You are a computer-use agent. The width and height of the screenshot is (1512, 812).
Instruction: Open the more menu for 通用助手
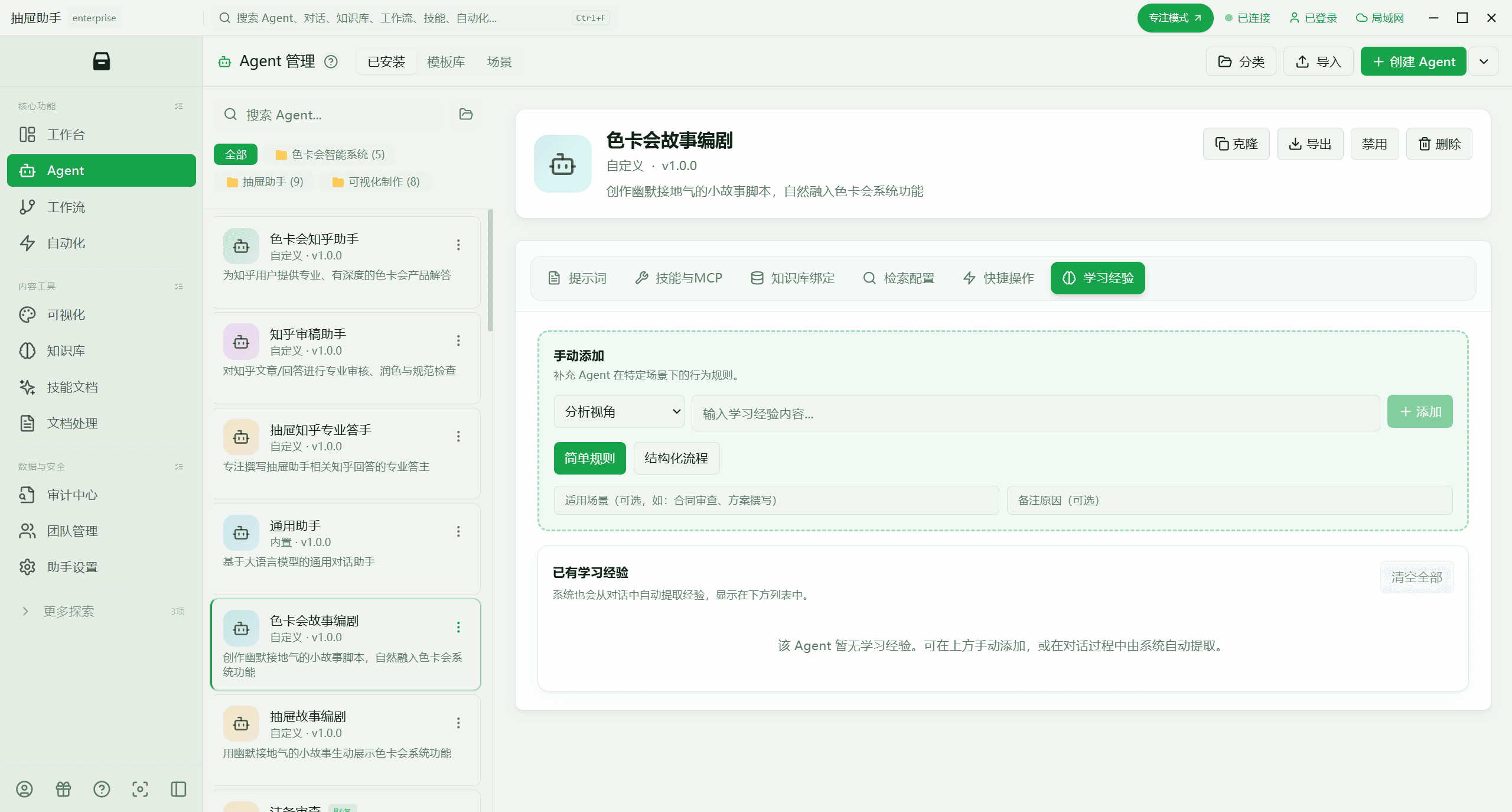click(x=458, y=531)
